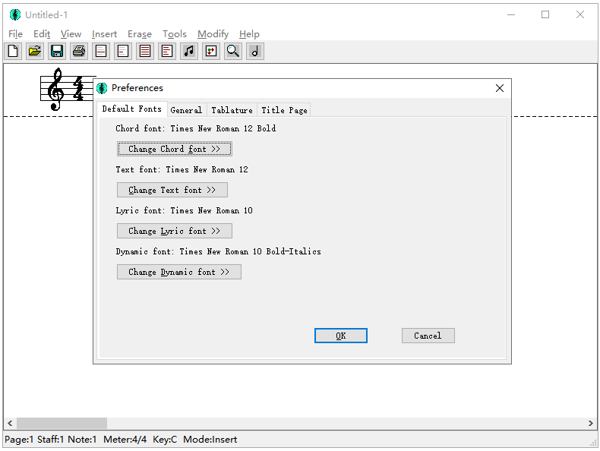This screenshot has height=451, width=600.
Task: Click the double eighth-note toolbar icon
Action: click(x=189, y=51)
